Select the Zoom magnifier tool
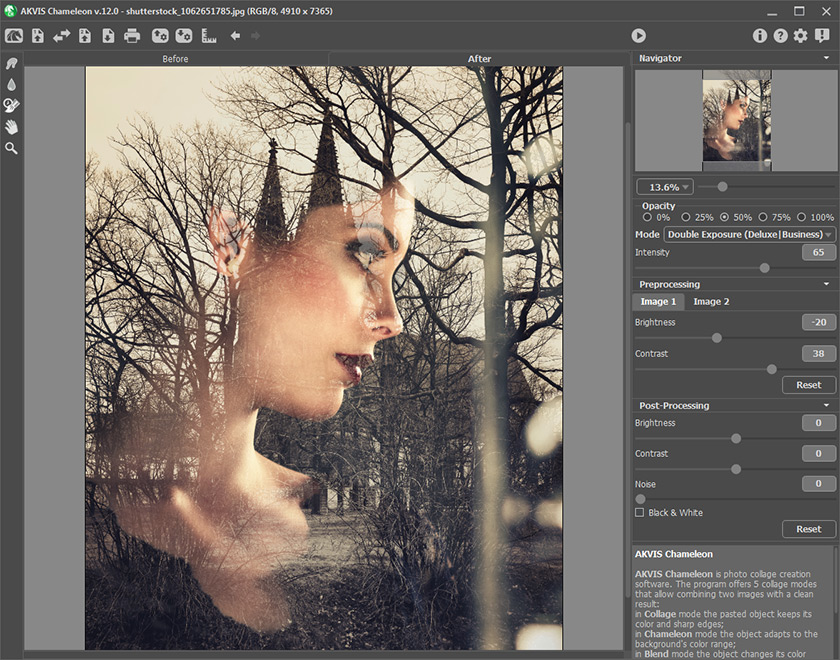 click(x=12, y=148)
